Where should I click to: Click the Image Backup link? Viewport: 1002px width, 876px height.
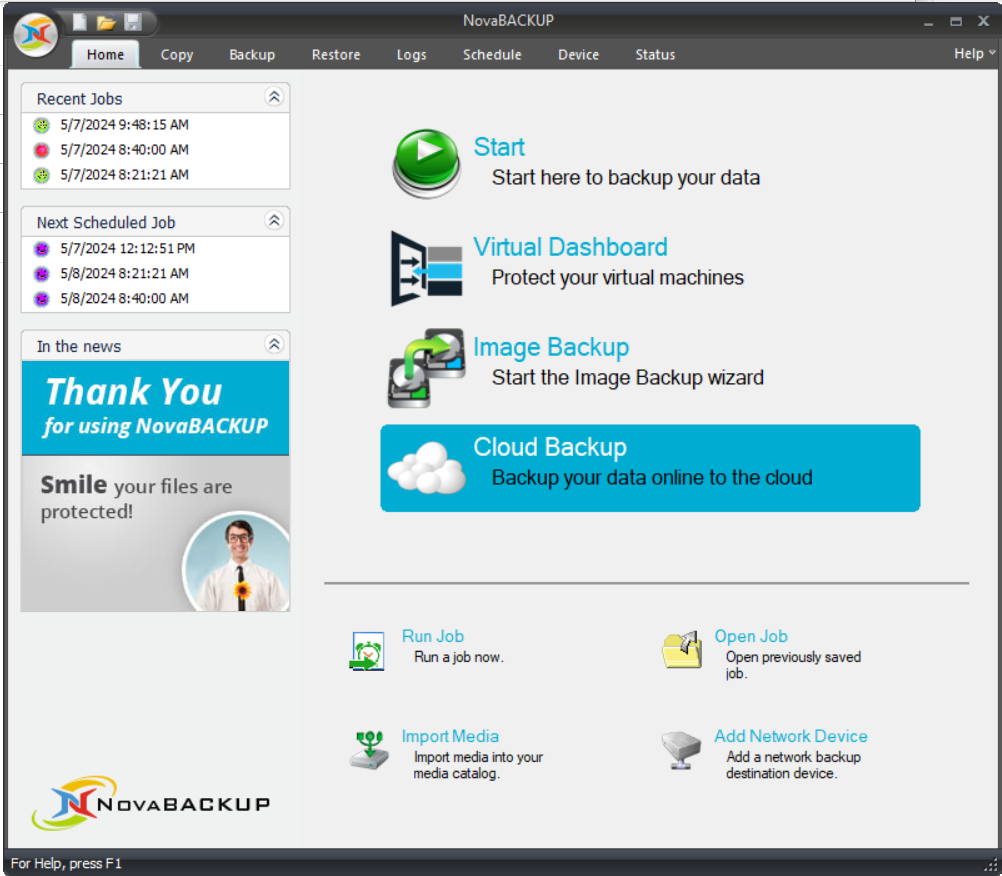(551, 347)
